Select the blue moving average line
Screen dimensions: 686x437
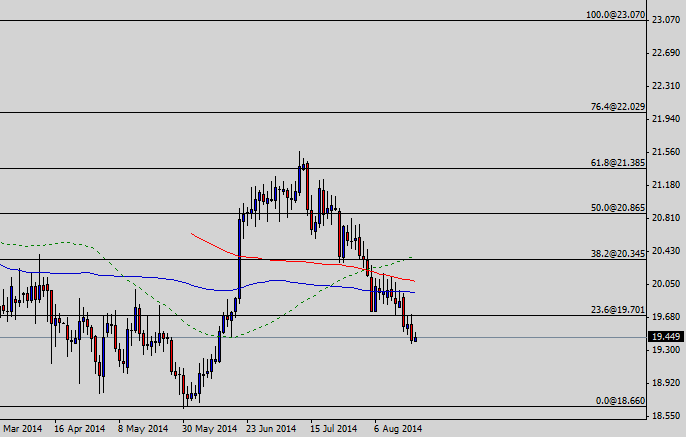click(x=150, y=278)
